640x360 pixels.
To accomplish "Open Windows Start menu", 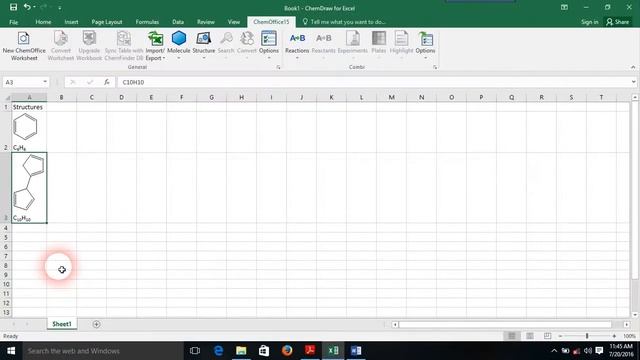I will [x=11, y=351].
